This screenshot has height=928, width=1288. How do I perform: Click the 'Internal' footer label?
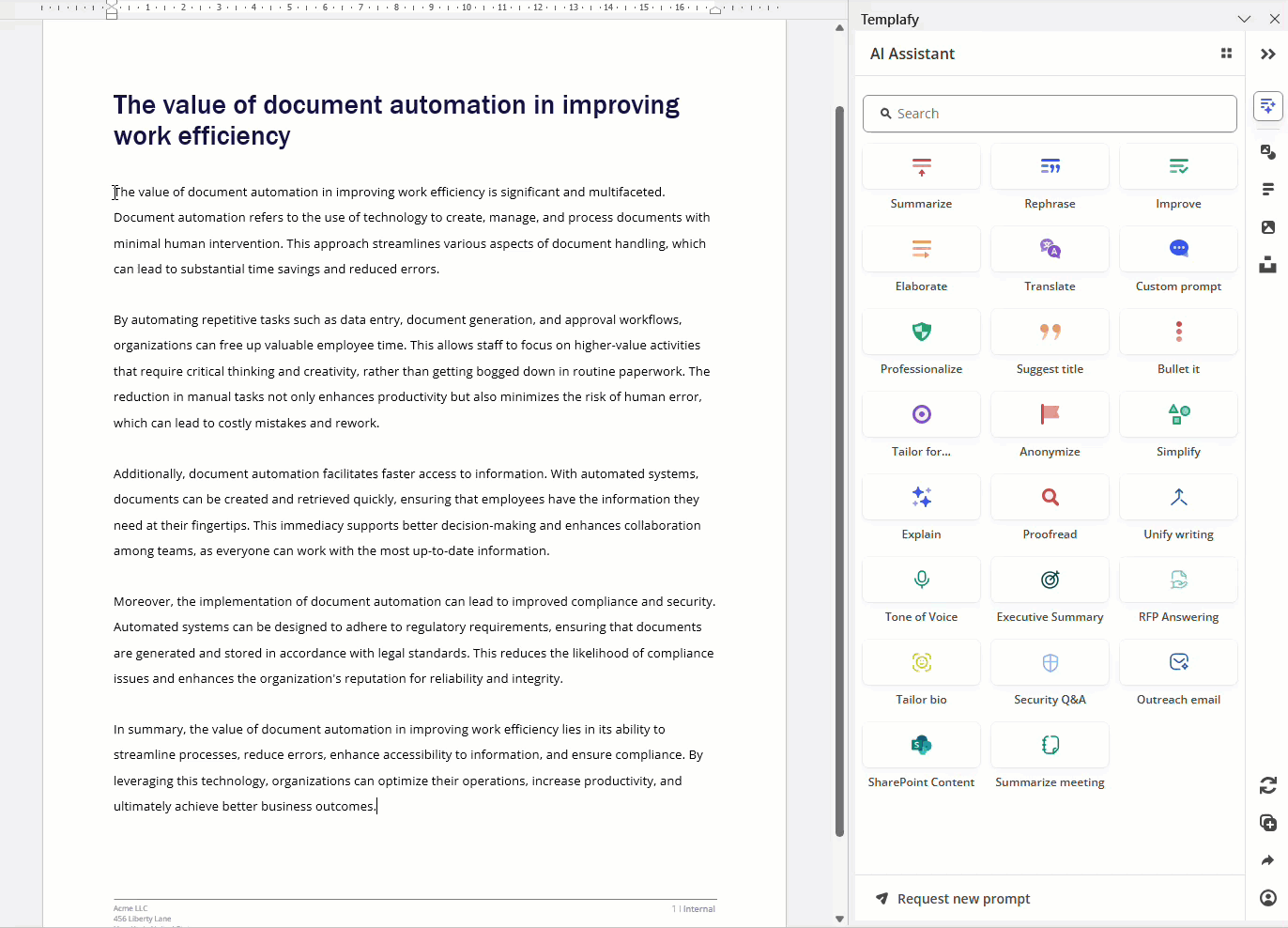click(699, 909)
